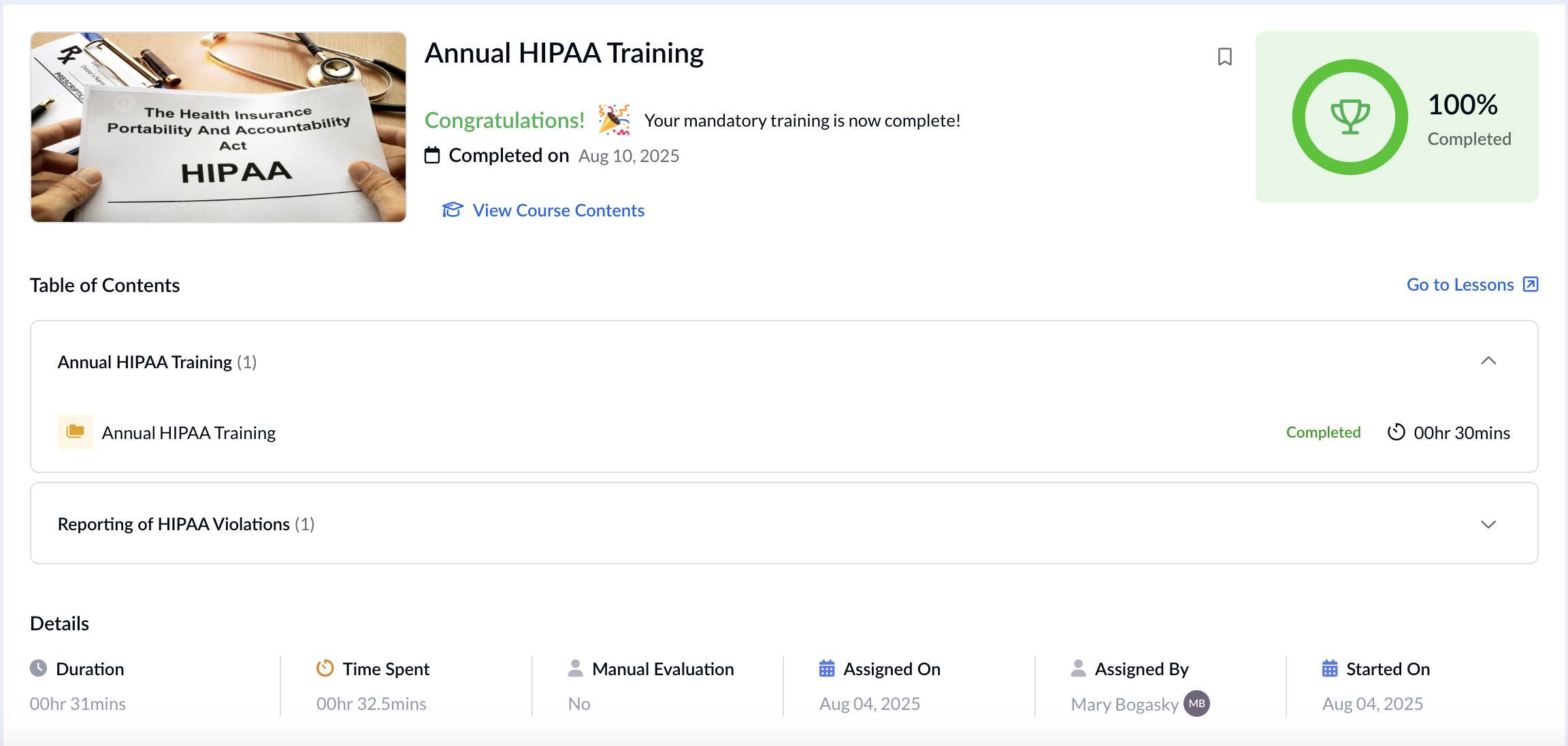Click the bookmark icon to save the course
Screen dimensions: 1568x746
(x=1224, y=56)
